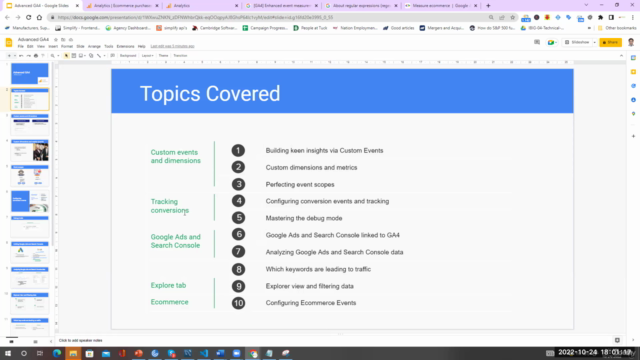Select the text box tool
640x360 pixels.
(x=74, y=56)
